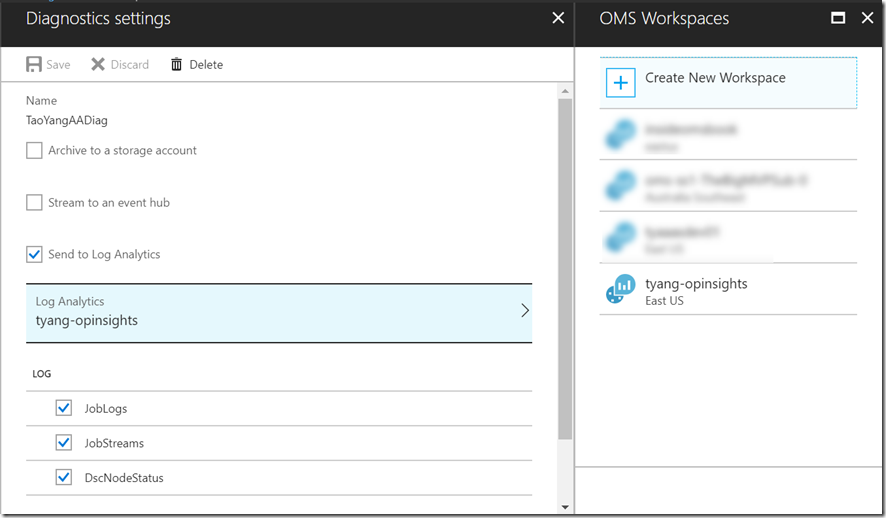Screen dimensions: 886x518
Task: Click Create New Workspace
Action: pyautogui.click(x=728, y=82)
